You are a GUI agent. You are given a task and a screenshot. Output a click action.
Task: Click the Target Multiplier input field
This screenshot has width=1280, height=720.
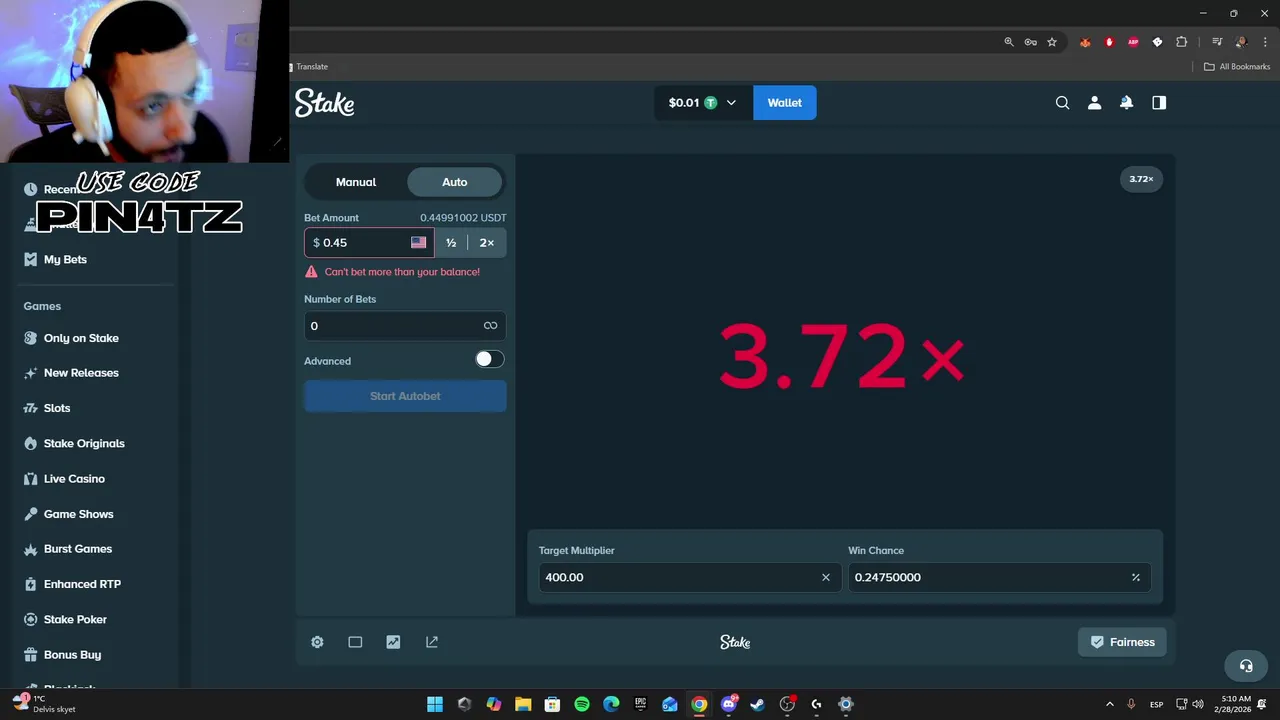click(689, 577)
